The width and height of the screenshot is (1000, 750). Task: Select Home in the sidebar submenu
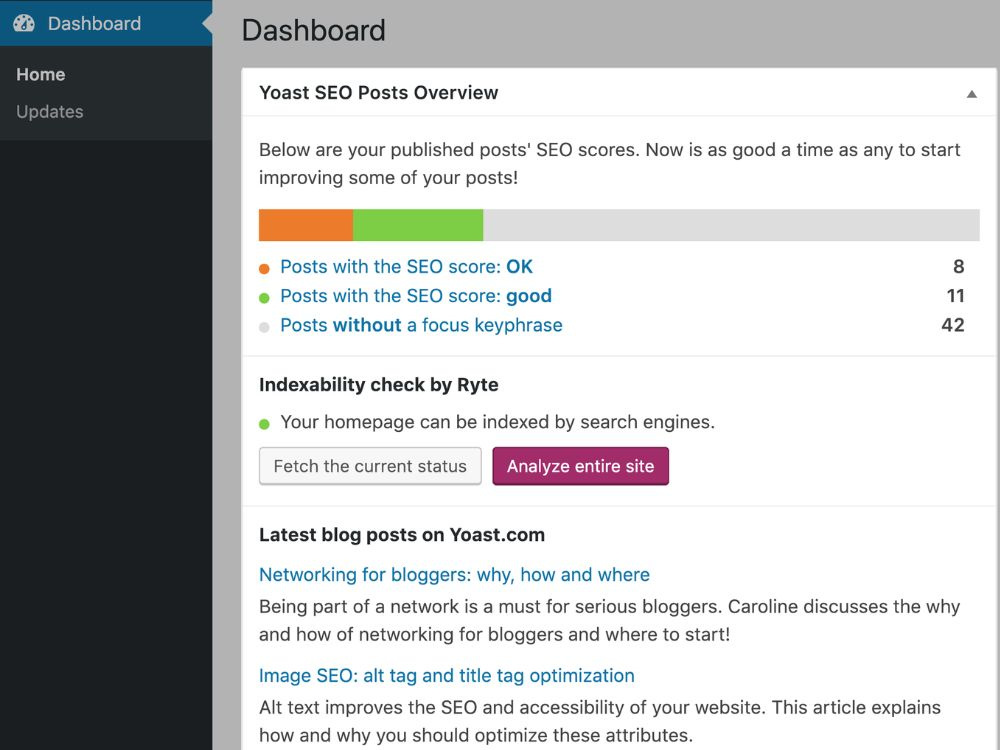41,75
